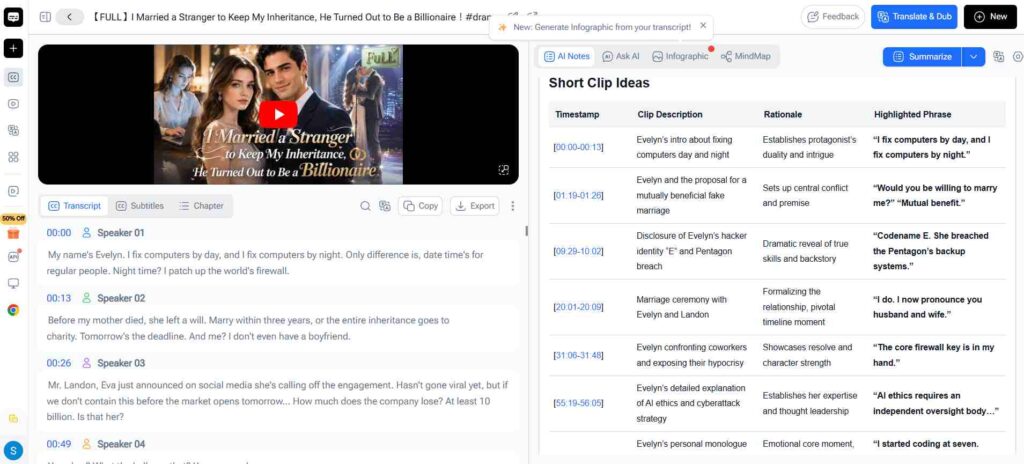The height and width of the screenshot is (464, 1024).
Task: Open the user avatar S
Action: pos(13,450)
